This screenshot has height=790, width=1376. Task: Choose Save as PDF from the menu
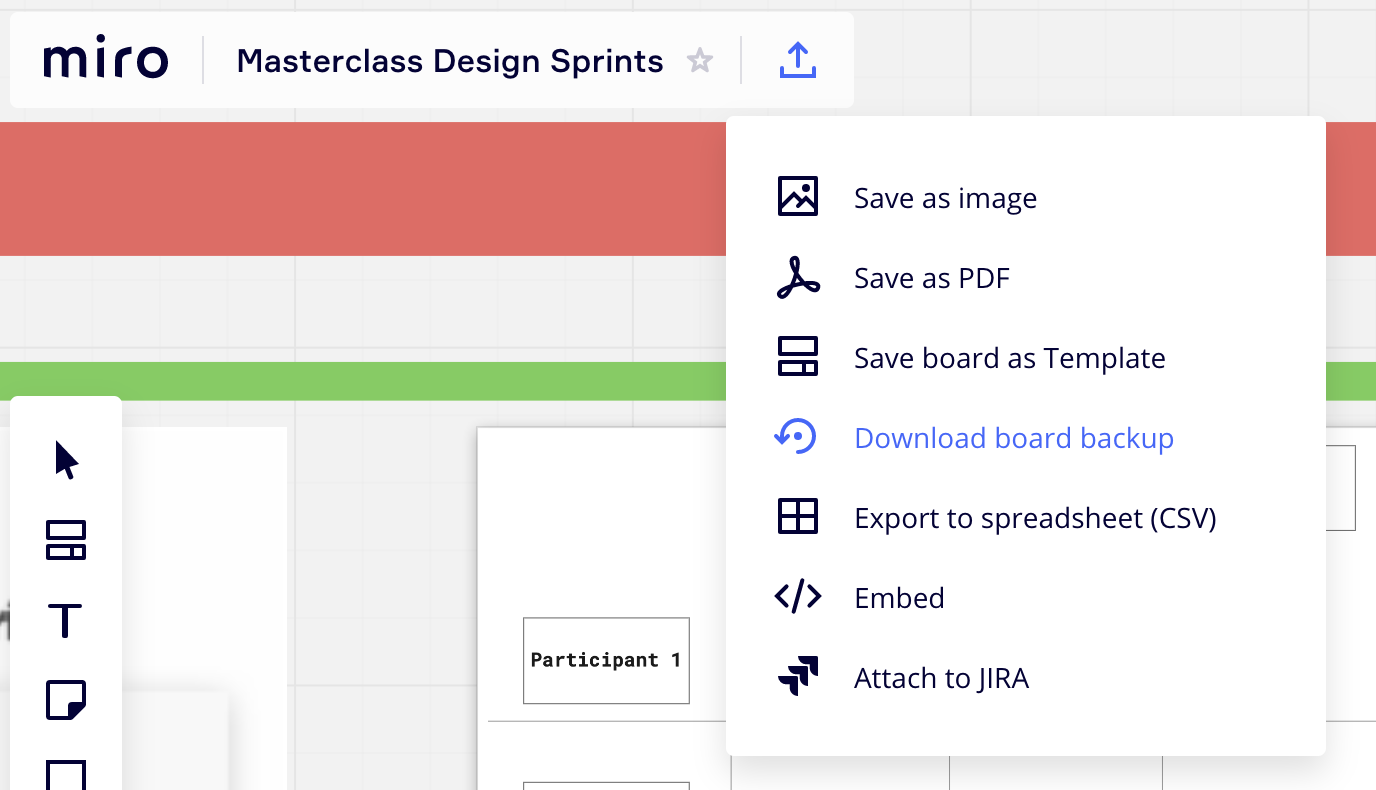(931, 278)
